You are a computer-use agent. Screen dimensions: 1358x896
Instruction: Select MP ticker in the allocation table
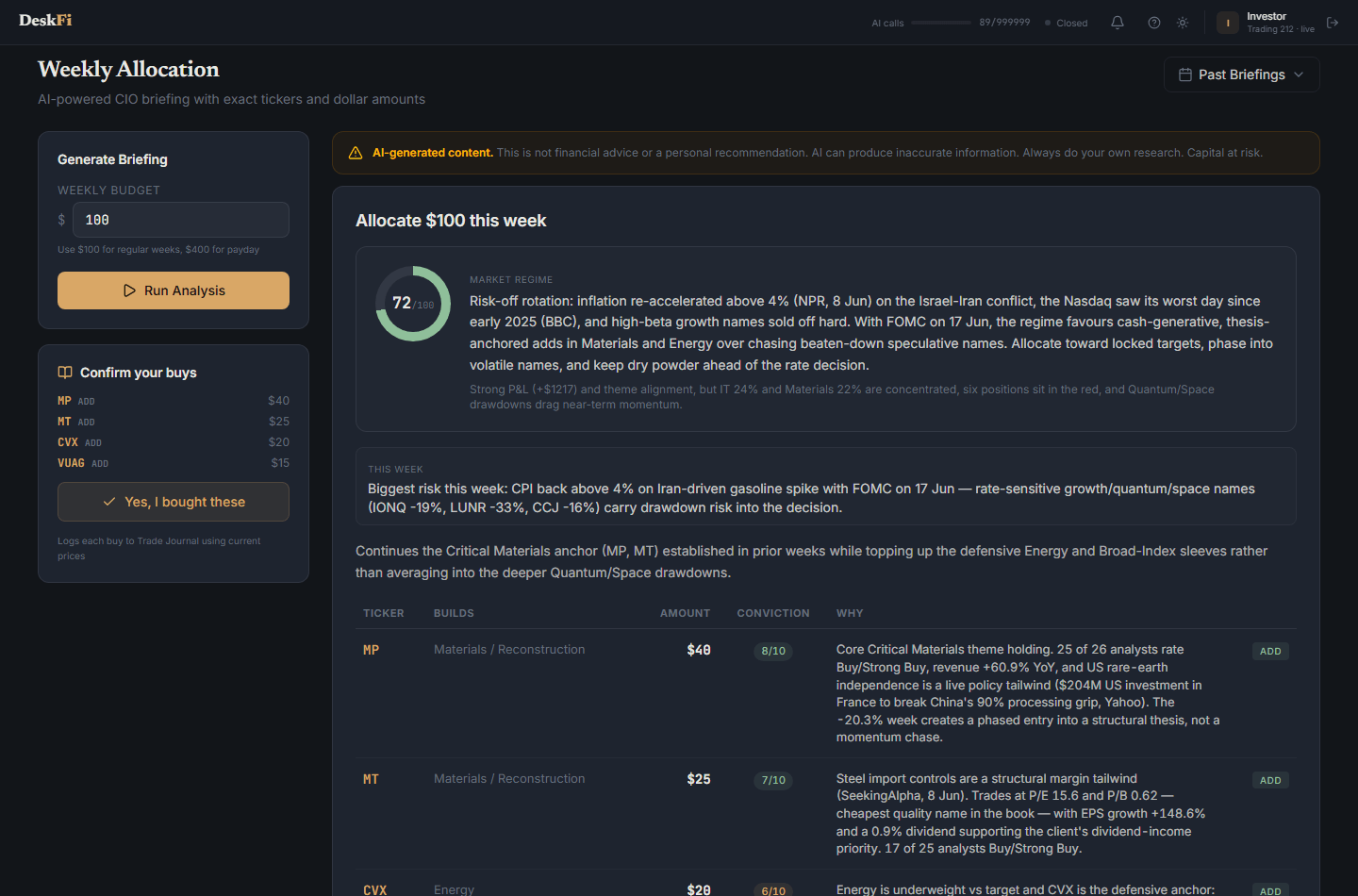click(372, 650)
